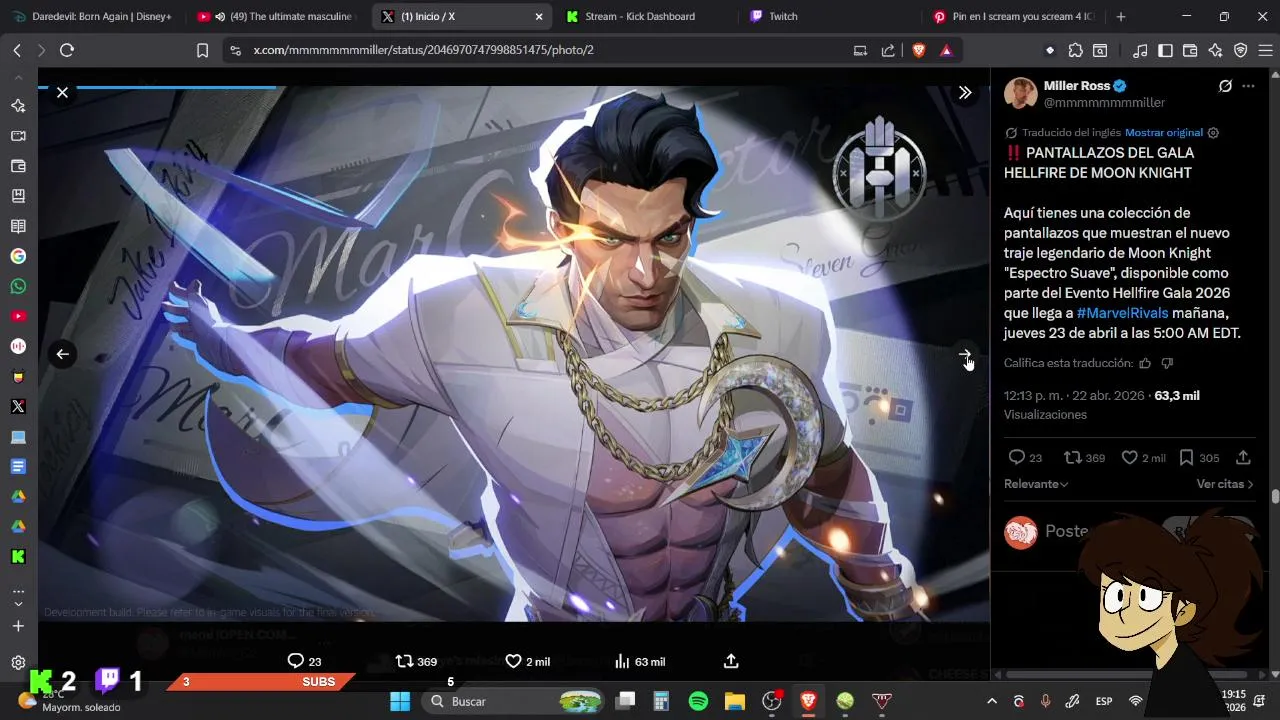Toggle the browser sidebar panel
Viewport: 1280px width, 720px height.
[x=1165, y=50]
